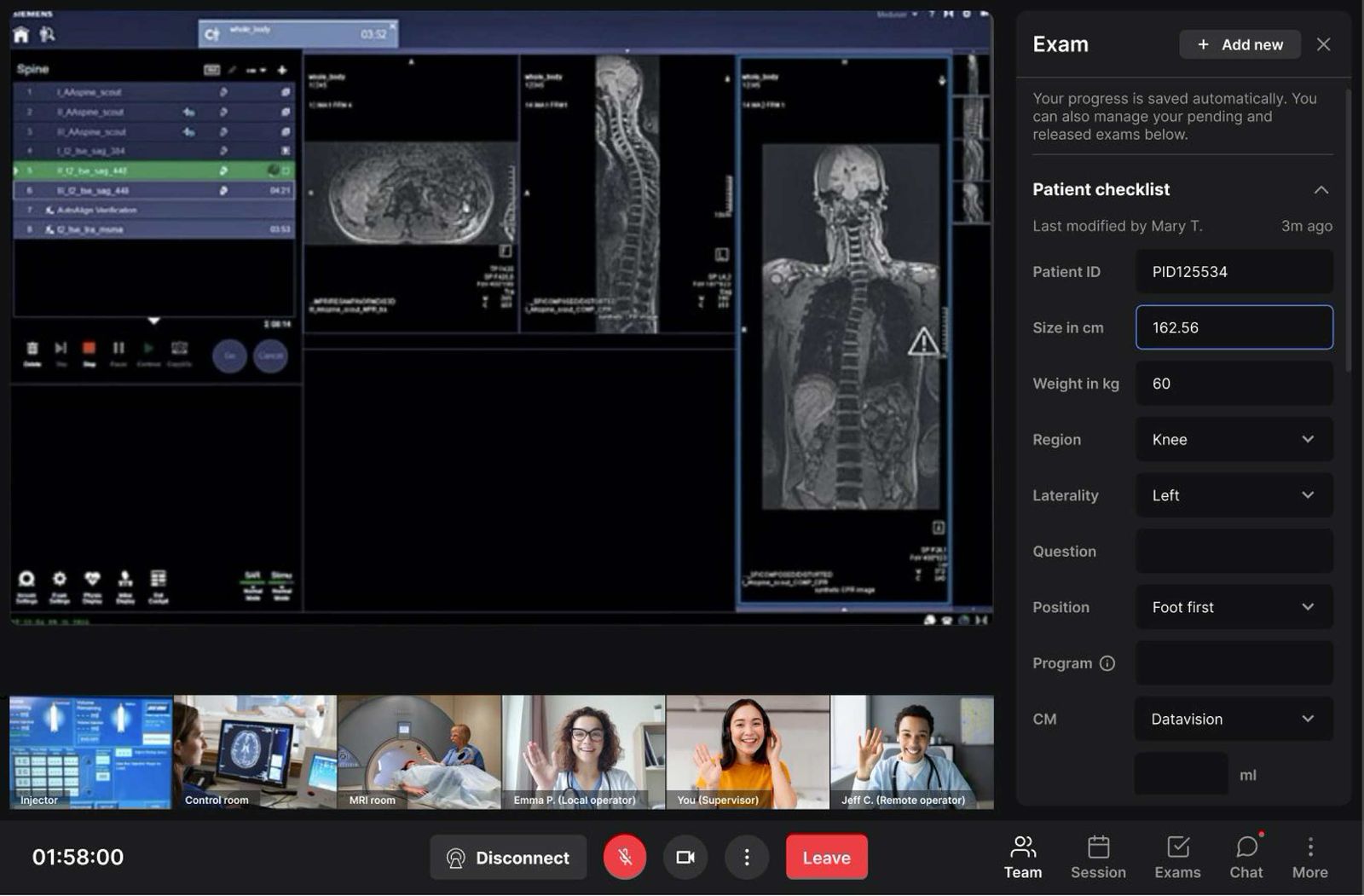Collapse the Patient checklist section
Viewport: 1364px width, 896px height.
click(1321, 189)
